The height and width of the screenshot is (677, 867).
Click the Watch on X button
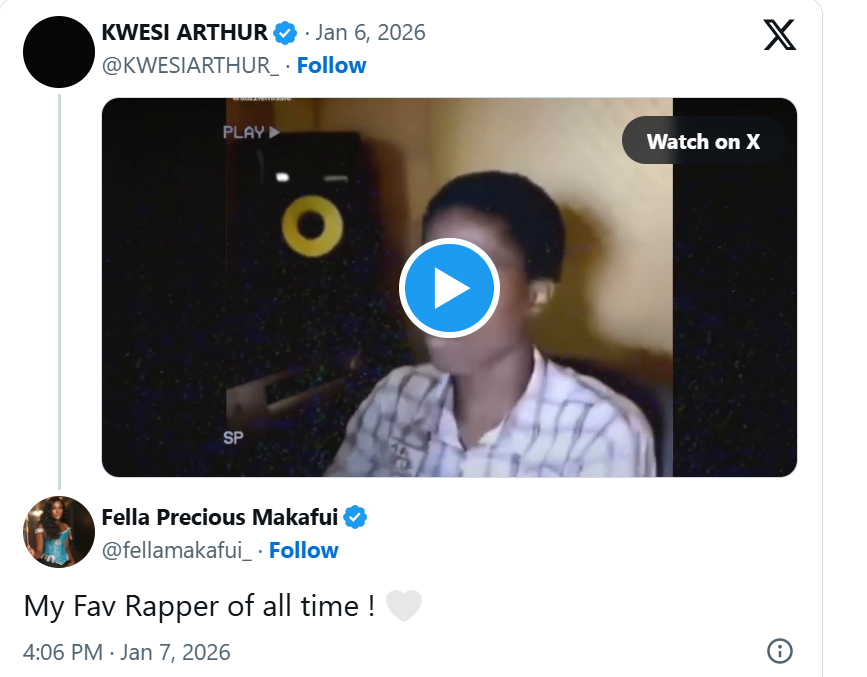(x=703, y=141)
